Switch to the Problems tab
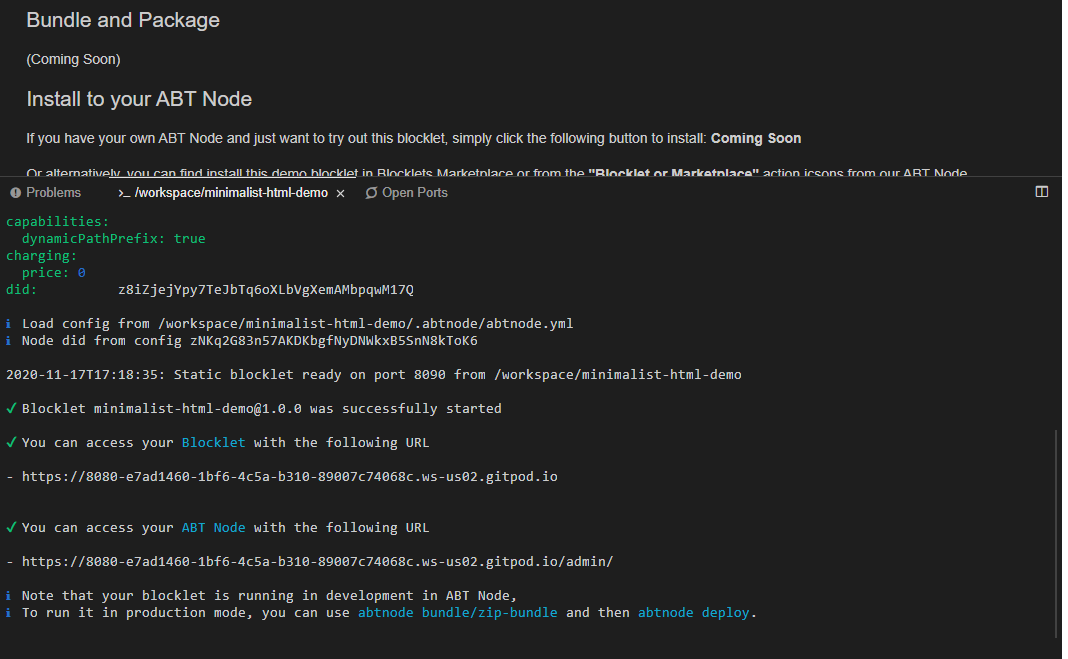 pos(53,192)
